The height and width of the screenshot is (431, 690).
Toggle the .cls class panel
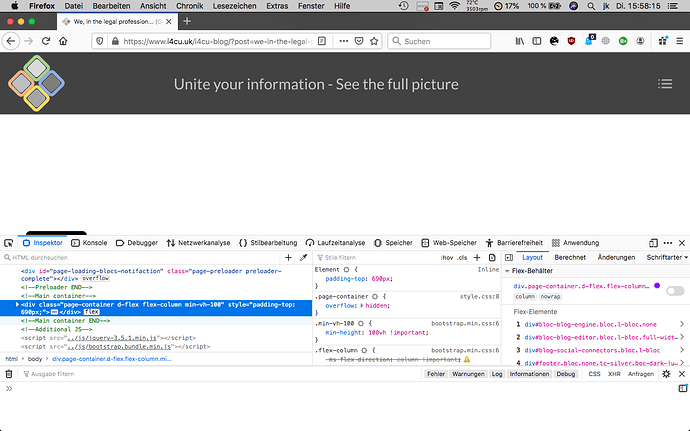(x=462, y=258)
